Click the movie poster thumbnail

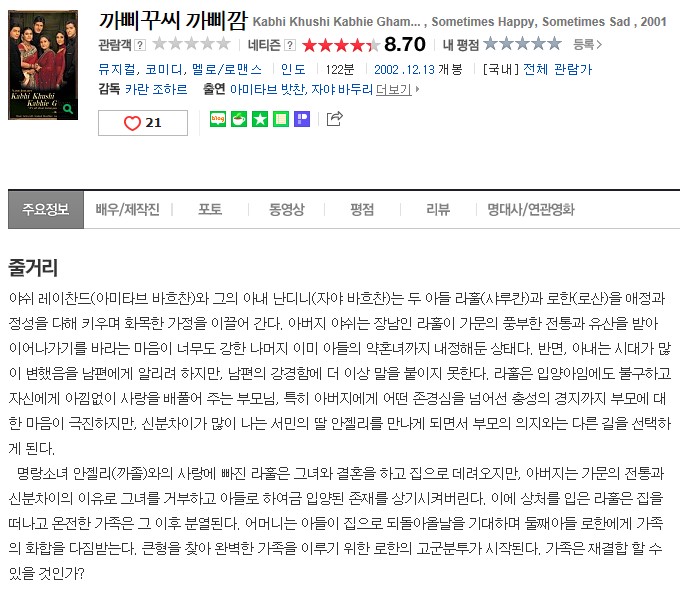[x=43, y=65]
